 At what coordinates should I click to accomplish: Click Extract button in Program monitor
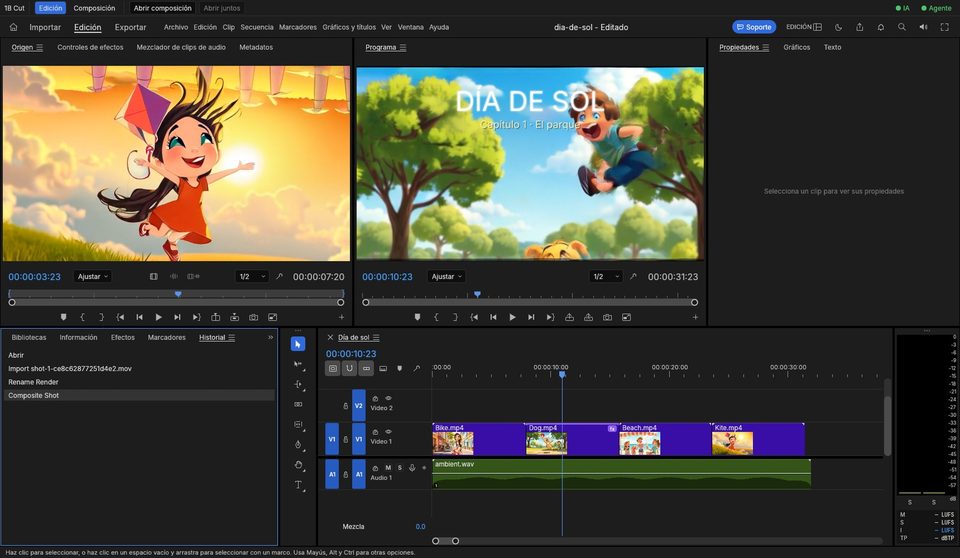tap(588, 317)
